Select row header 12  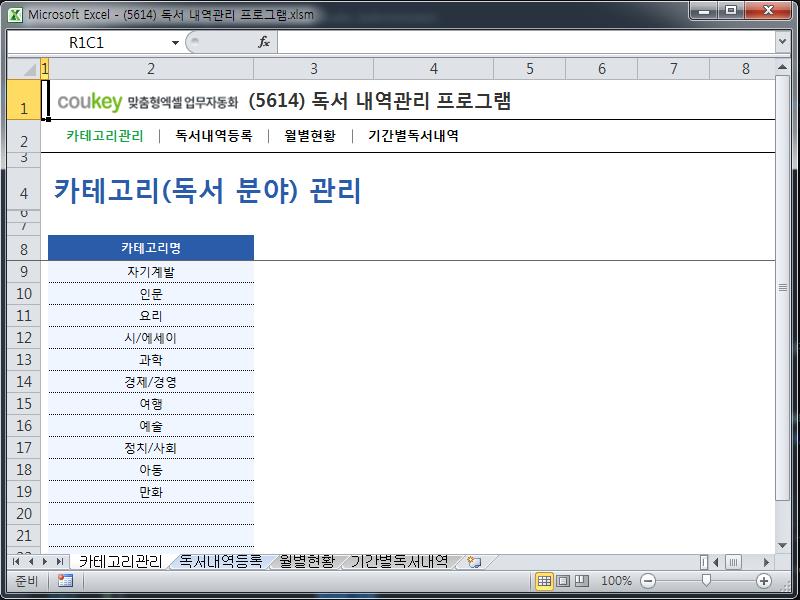pyautogui.click(x=24, y=338)
